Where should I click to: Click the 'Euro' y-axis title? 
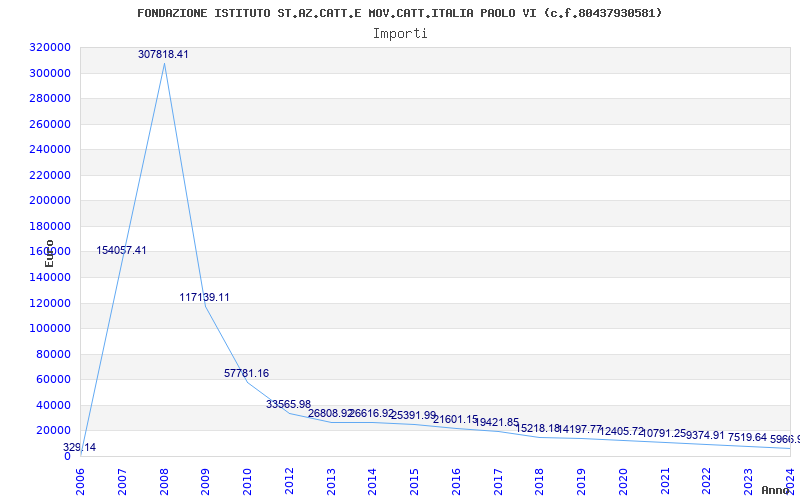tap(49, 254)
